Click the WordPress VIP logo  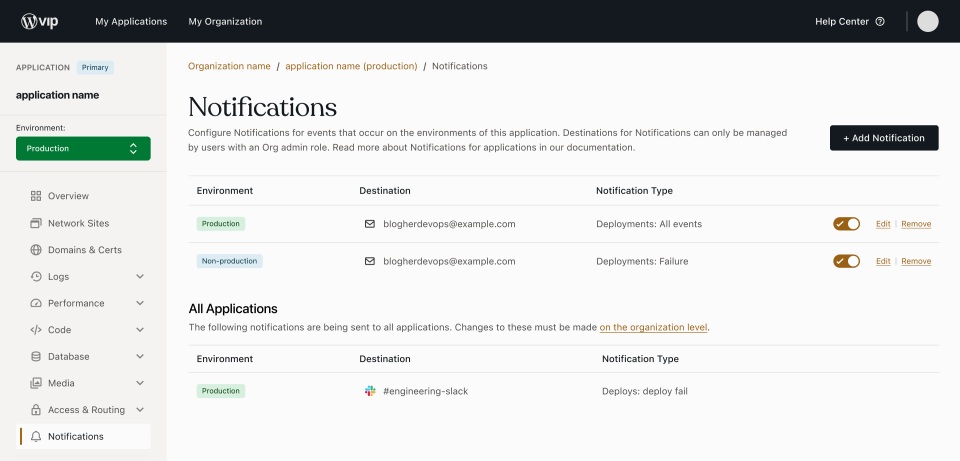[40, 21]
